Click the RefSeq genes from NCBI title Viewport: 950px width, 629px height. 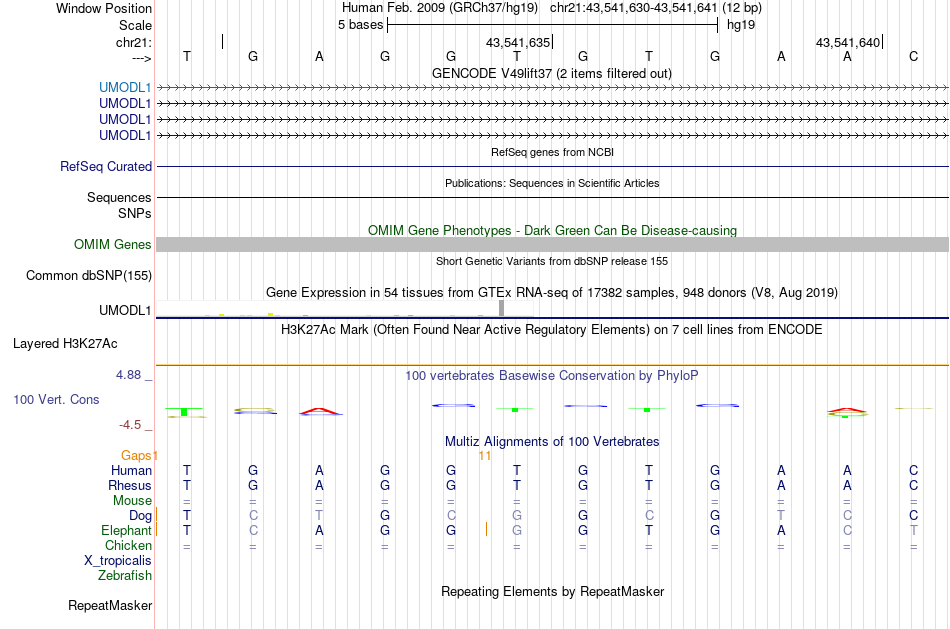pos(552,152)
